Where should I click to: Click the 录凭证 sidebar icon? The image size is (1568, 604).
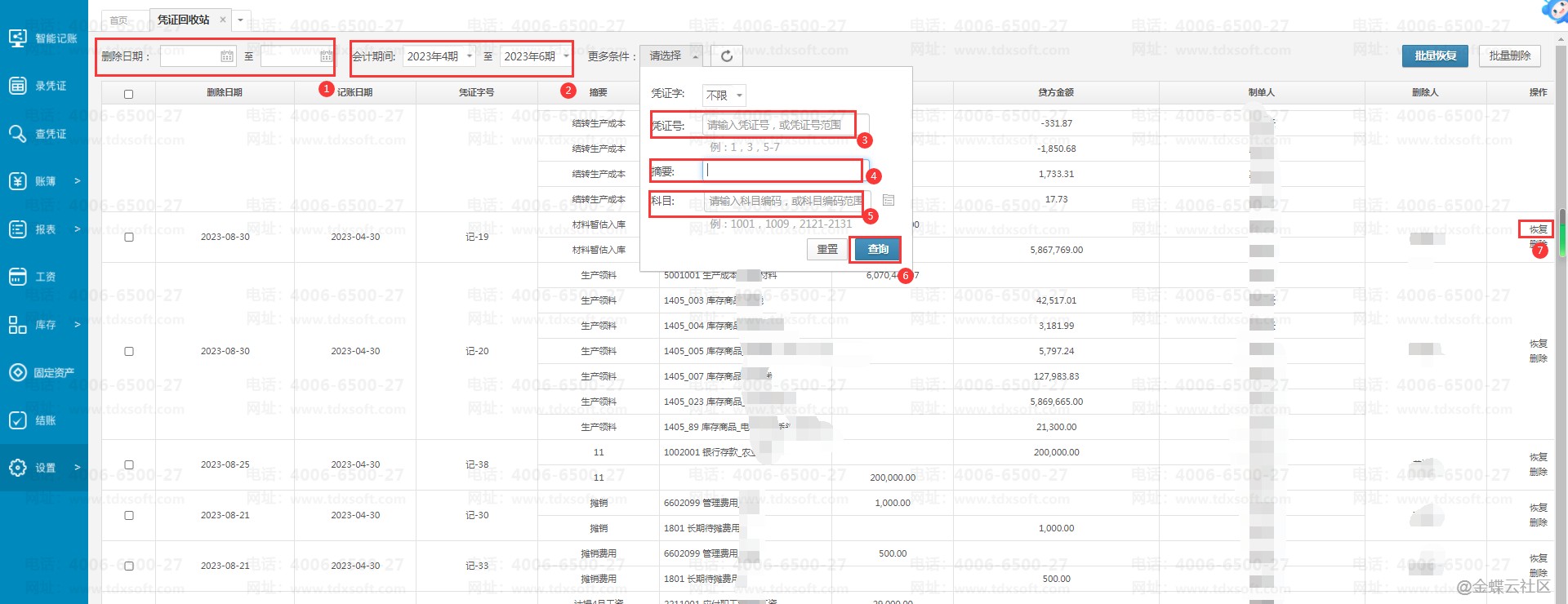click(18, 86)
